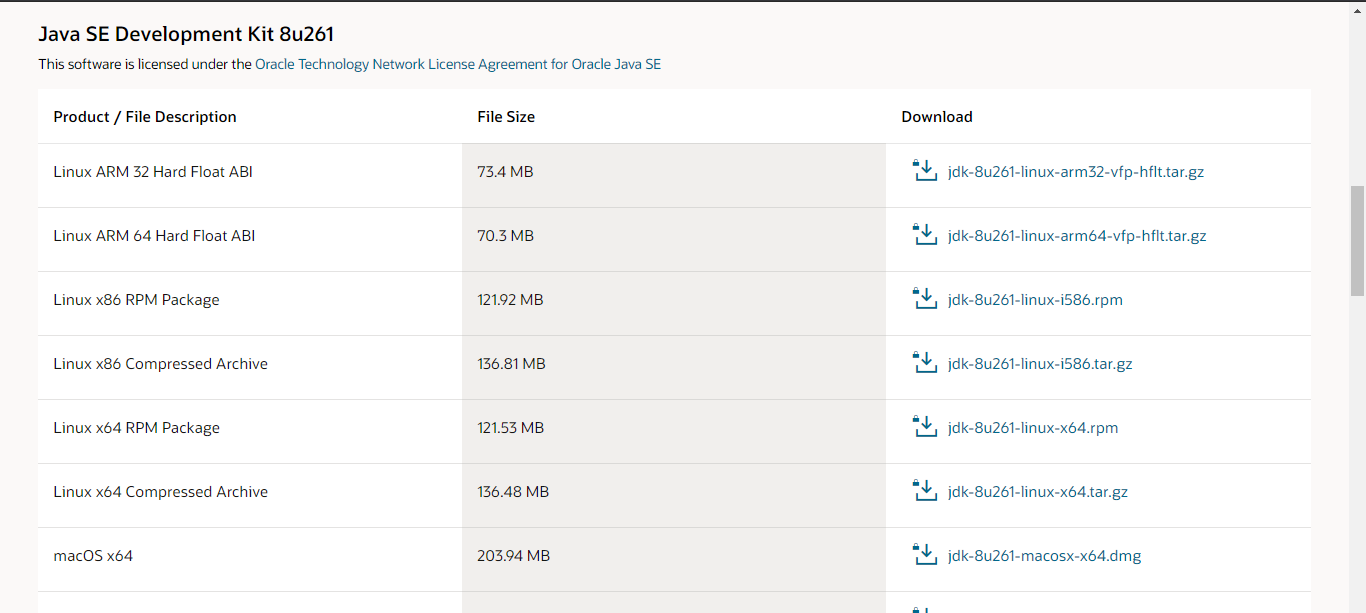Select Linux x86 Compressed Archive text
Viewport: 1366px width, 613px height.
160,364
